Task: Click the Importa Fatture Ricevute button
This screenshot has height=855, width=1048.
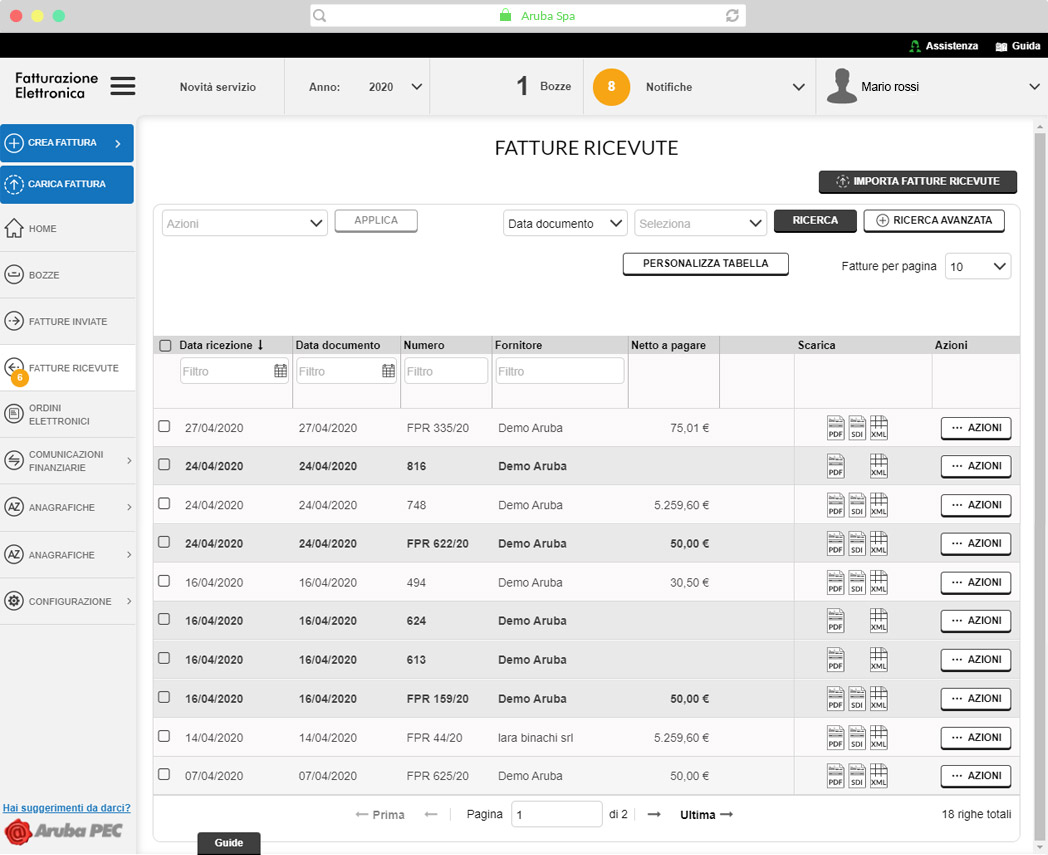Action: pyautogui.click(x=917, y=182)
